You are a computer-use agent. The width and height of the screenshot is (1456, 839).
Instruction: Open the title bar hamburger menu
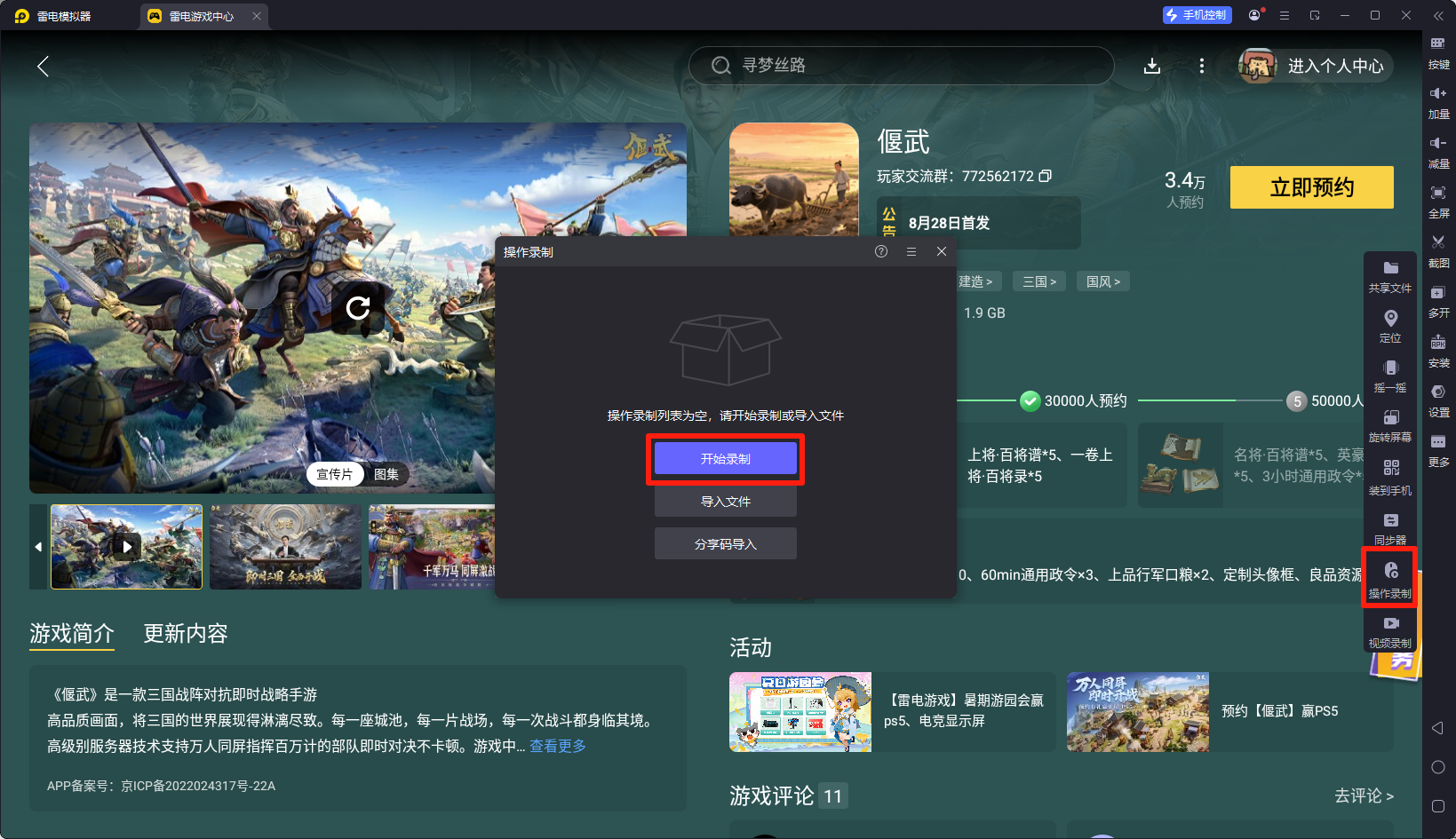[x=1285, y=15]
